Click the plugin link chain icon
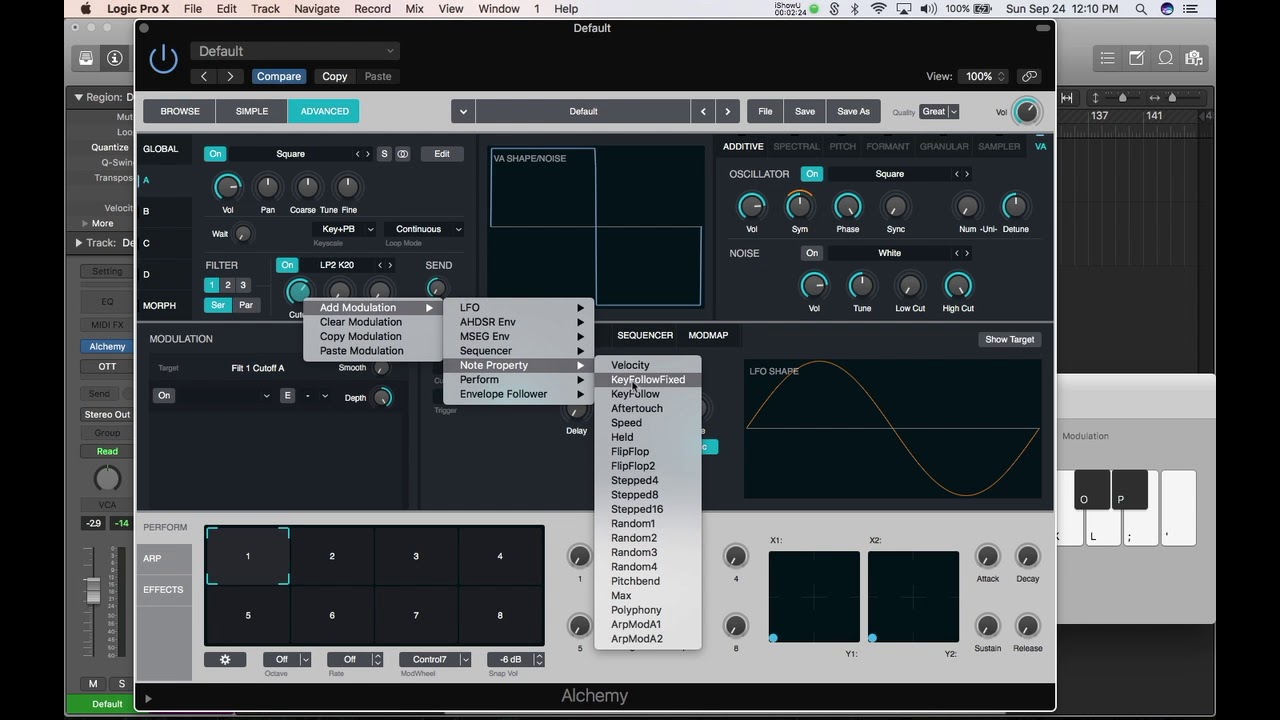The height and width of the screenshot is (720, 1280). point(1029,76)
